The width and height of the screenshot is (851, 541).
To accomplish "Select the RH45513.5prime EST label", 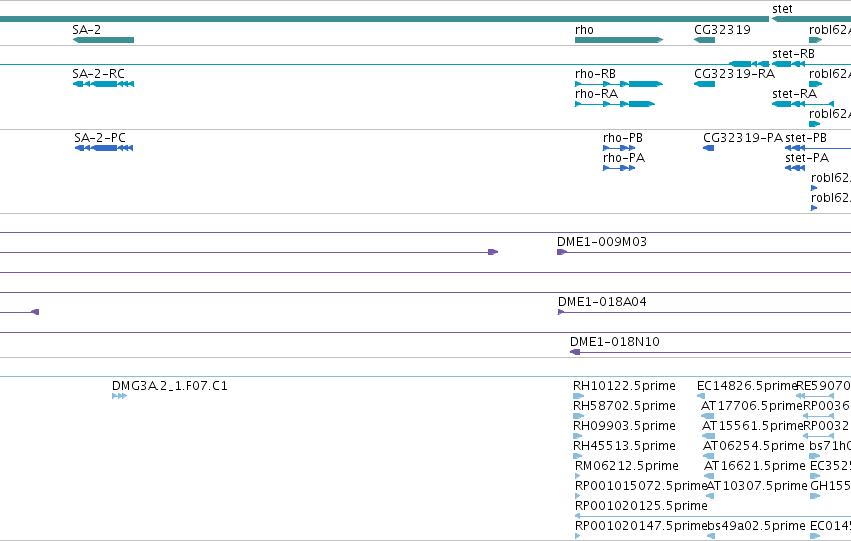I will (x=624, y=446).
